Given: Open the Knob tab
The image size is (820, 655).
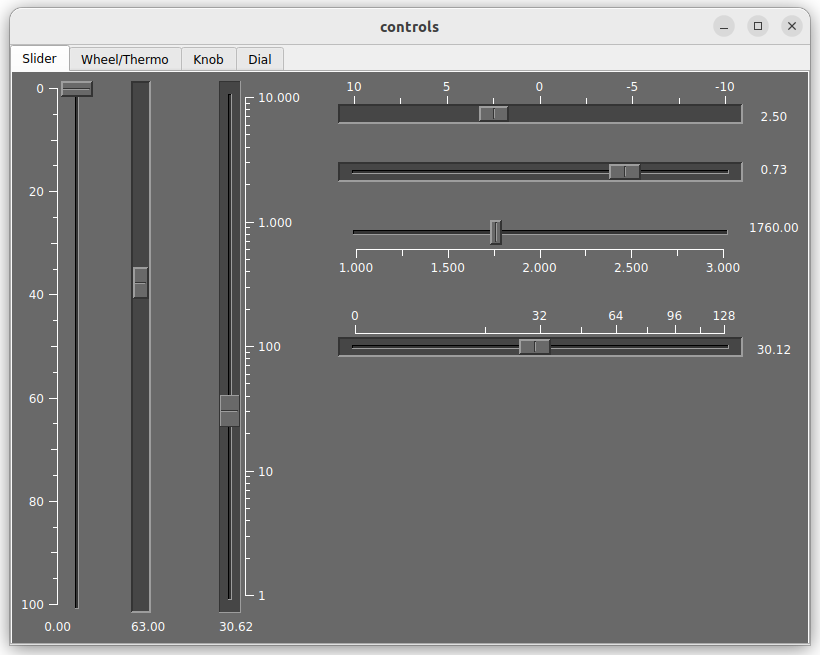Looking at the screenshot, I should click(208, 59).
